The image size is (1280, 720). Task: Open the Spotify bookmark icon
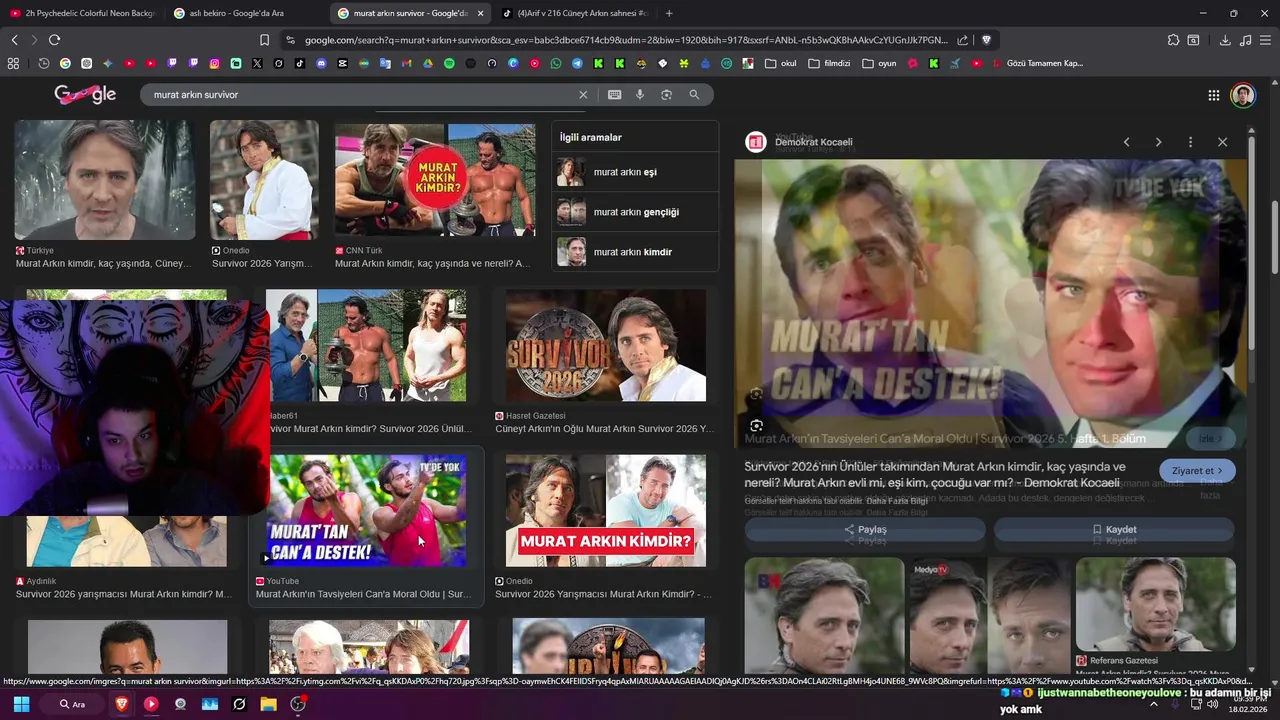tap(449, 63)
